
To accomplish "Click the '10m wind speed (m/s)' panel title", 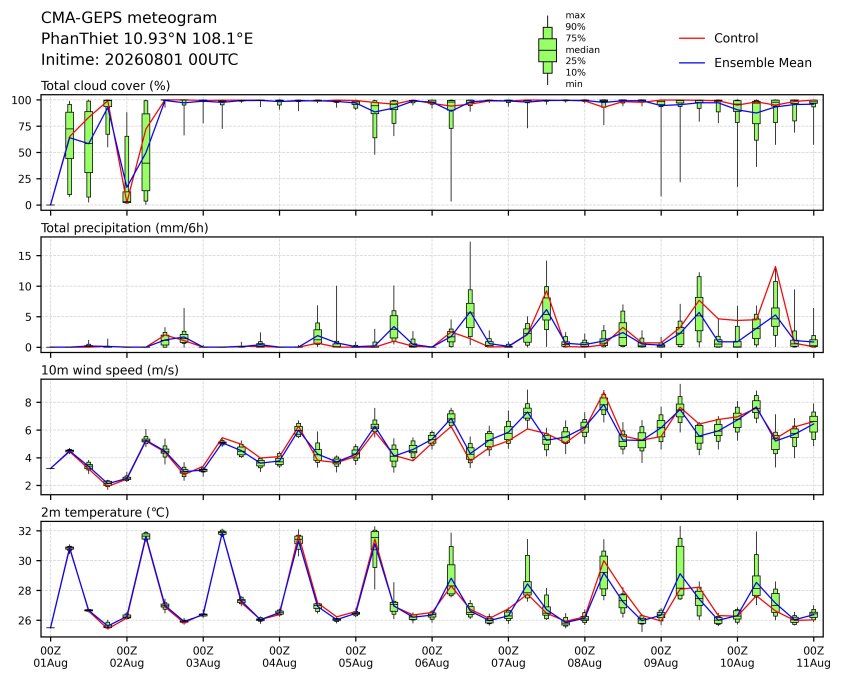I will click(110, 370).
